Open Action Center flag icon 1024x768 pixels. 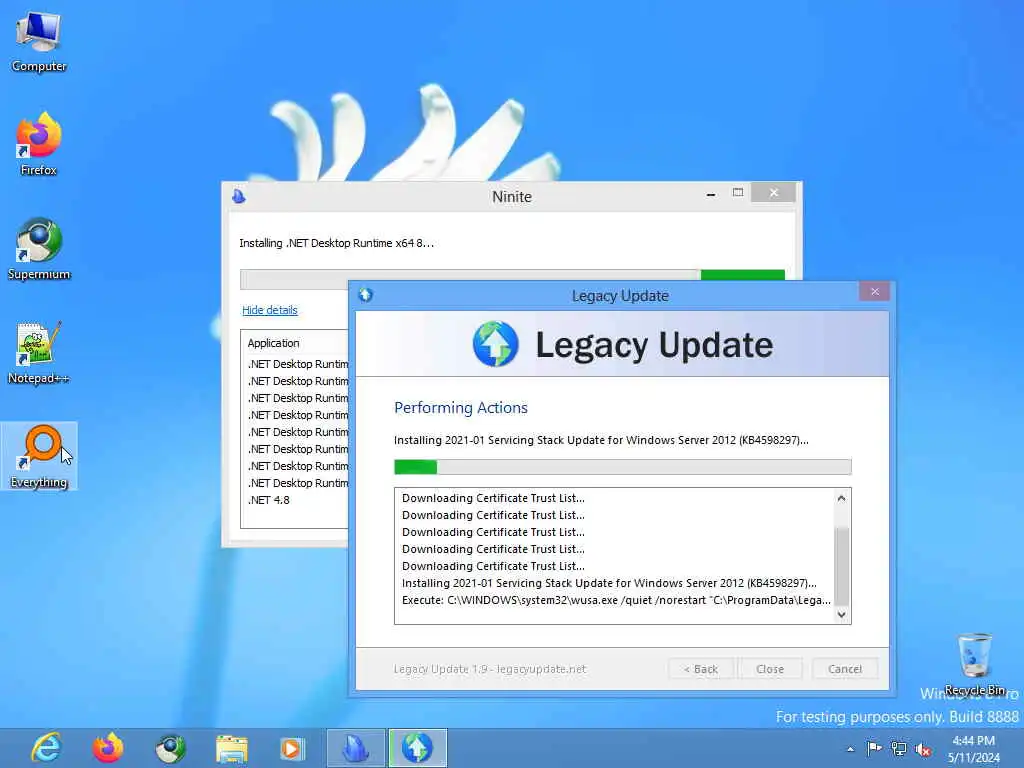(874, 748)
